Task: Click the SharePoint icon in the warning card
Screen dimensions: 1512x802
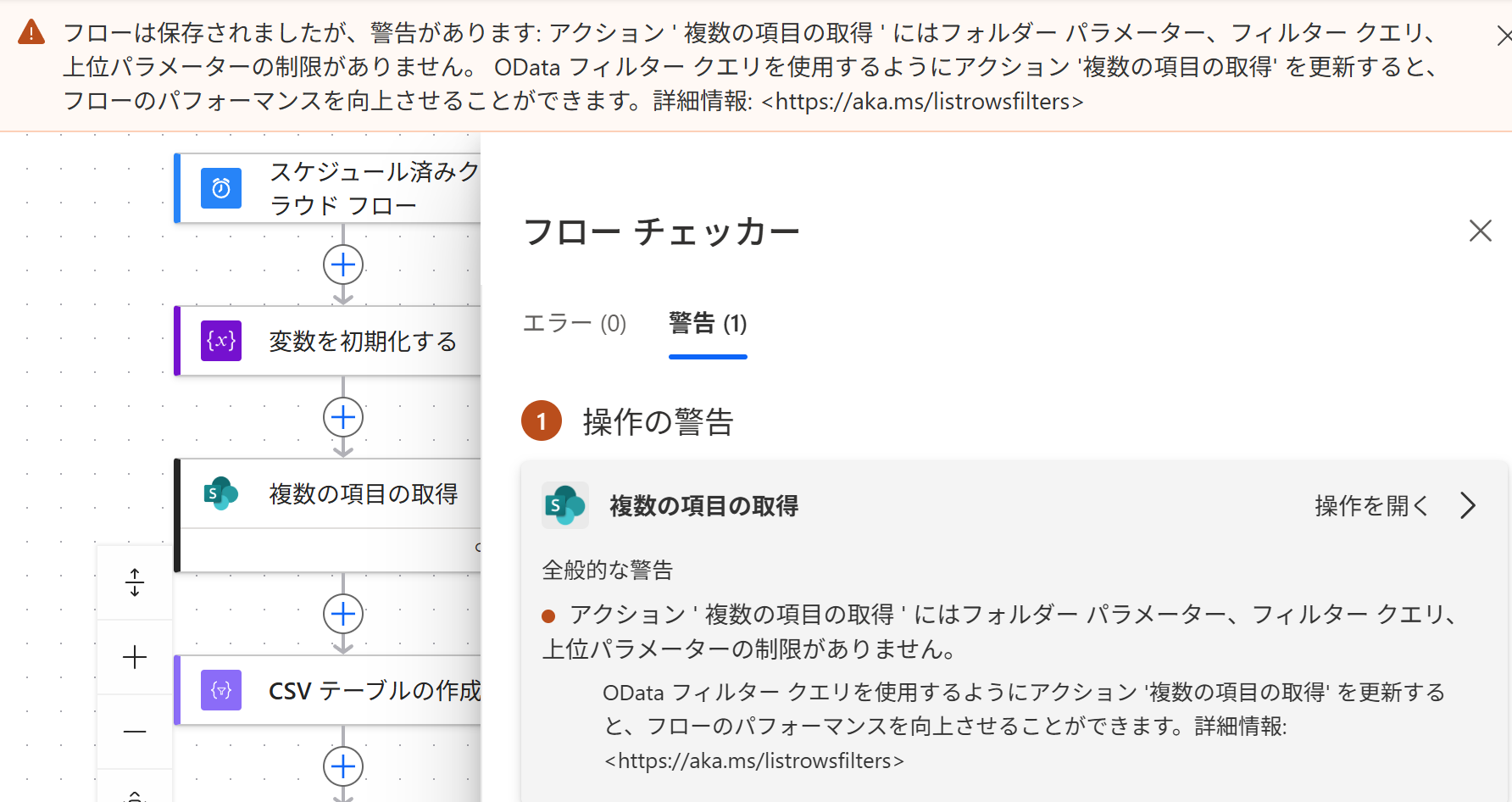Action: [x=565, y=505]
